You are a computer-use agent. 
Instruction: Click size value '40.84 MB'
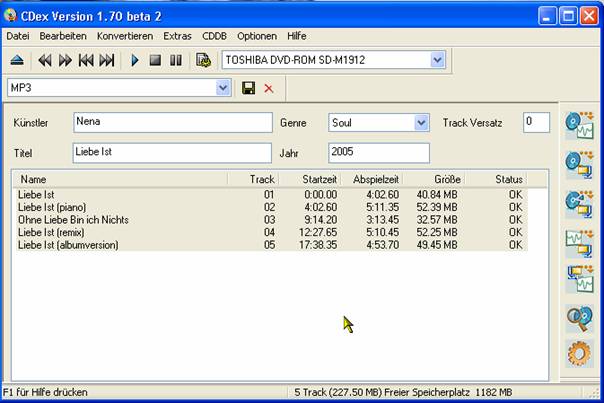click(437, 195)
